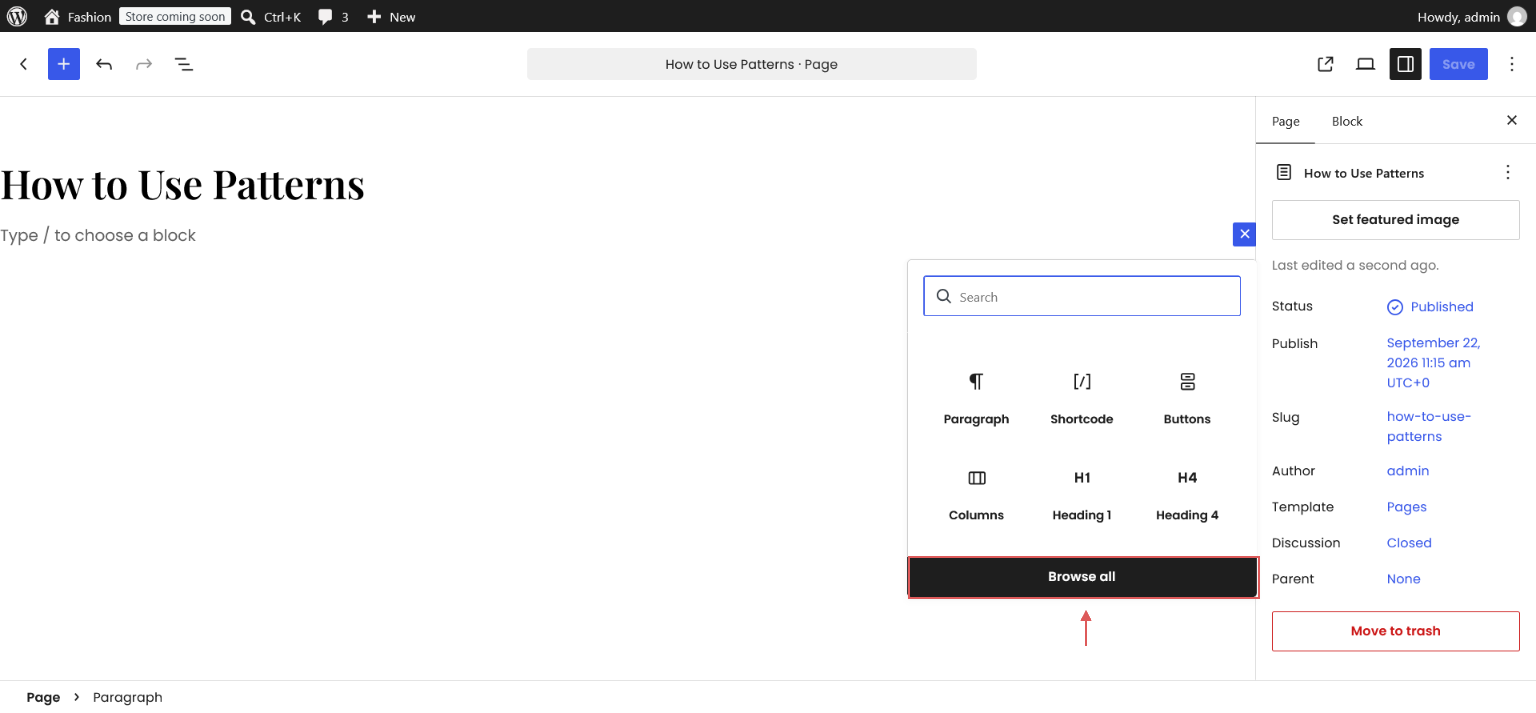The width and height of the screenshot is (1536, 713).
Task: Click Browse all blocks button
Action: pos(1082,577)
